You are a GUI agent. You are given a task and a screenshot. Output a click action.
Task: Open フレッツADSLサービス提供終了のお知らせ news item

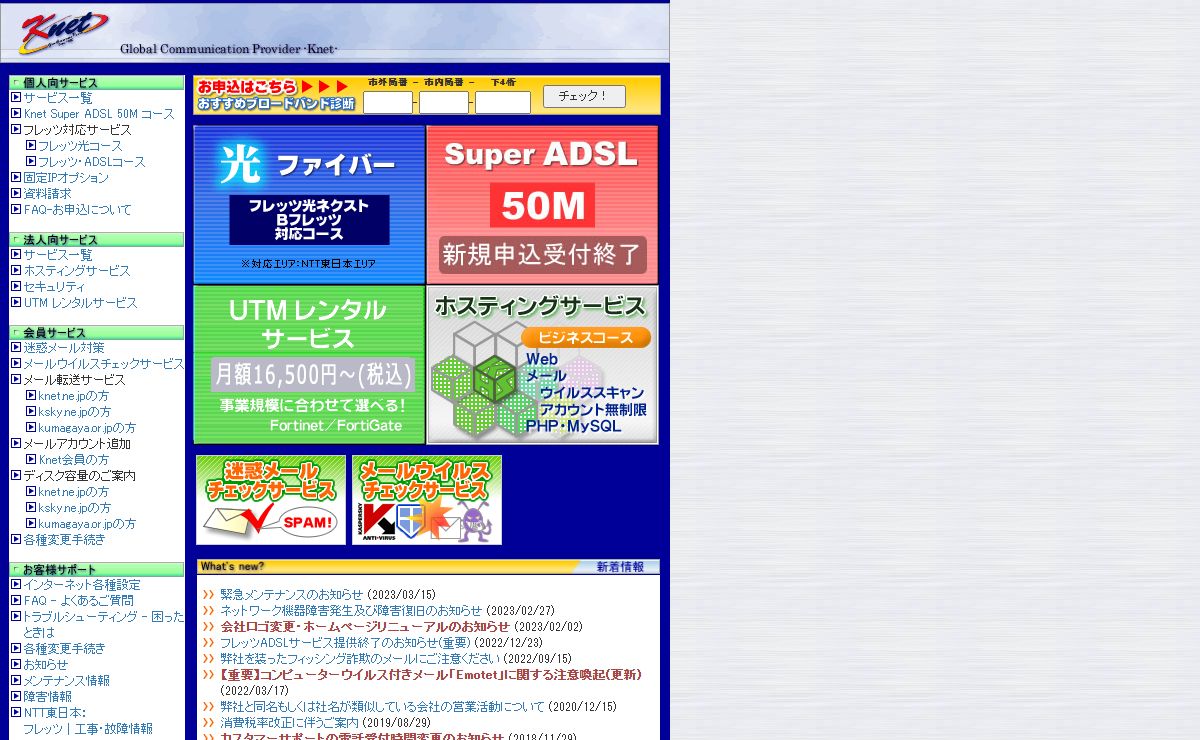click(x=345, y=643)
